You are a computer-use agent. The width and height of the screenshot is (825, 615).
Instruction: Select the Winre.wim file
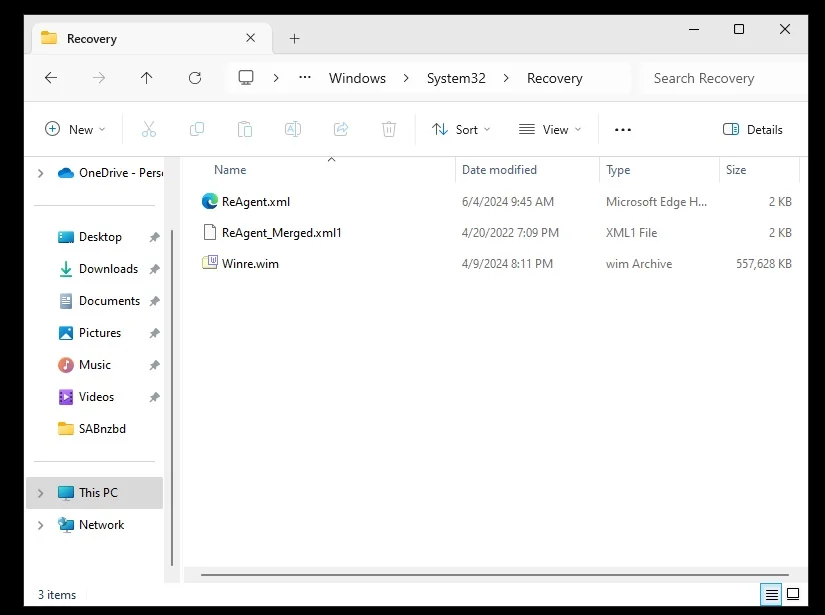click(x=250, y=264)
